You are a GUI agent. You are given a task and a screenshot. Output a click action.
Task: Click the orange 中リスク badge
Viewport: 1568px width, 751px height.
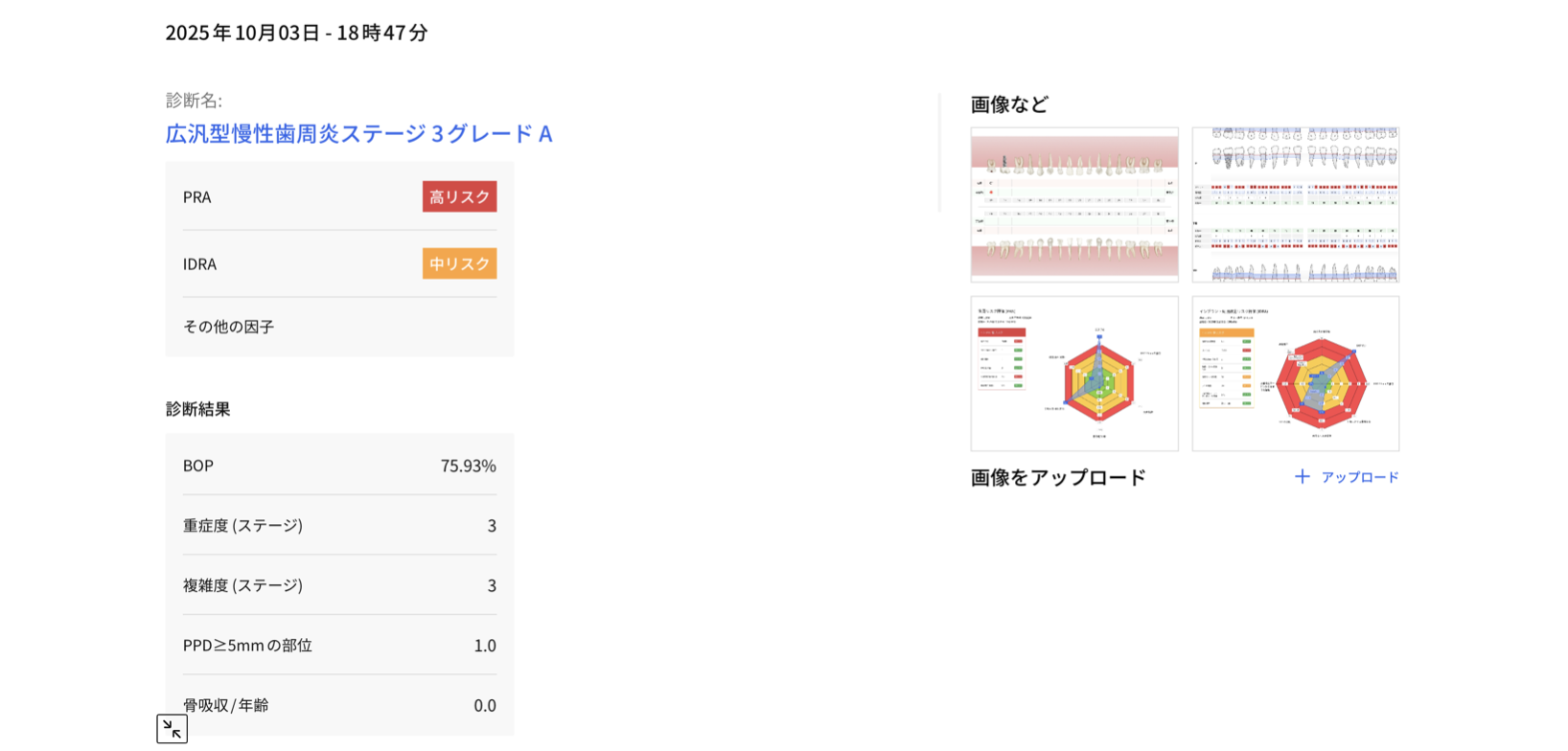tap(460, 263)
